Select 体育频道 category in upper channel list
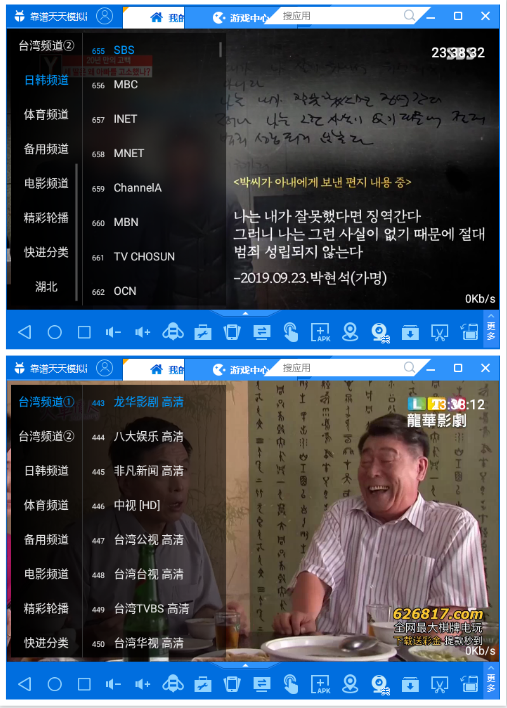This screenshot has height=708, width=507. (x=46, y=115)
